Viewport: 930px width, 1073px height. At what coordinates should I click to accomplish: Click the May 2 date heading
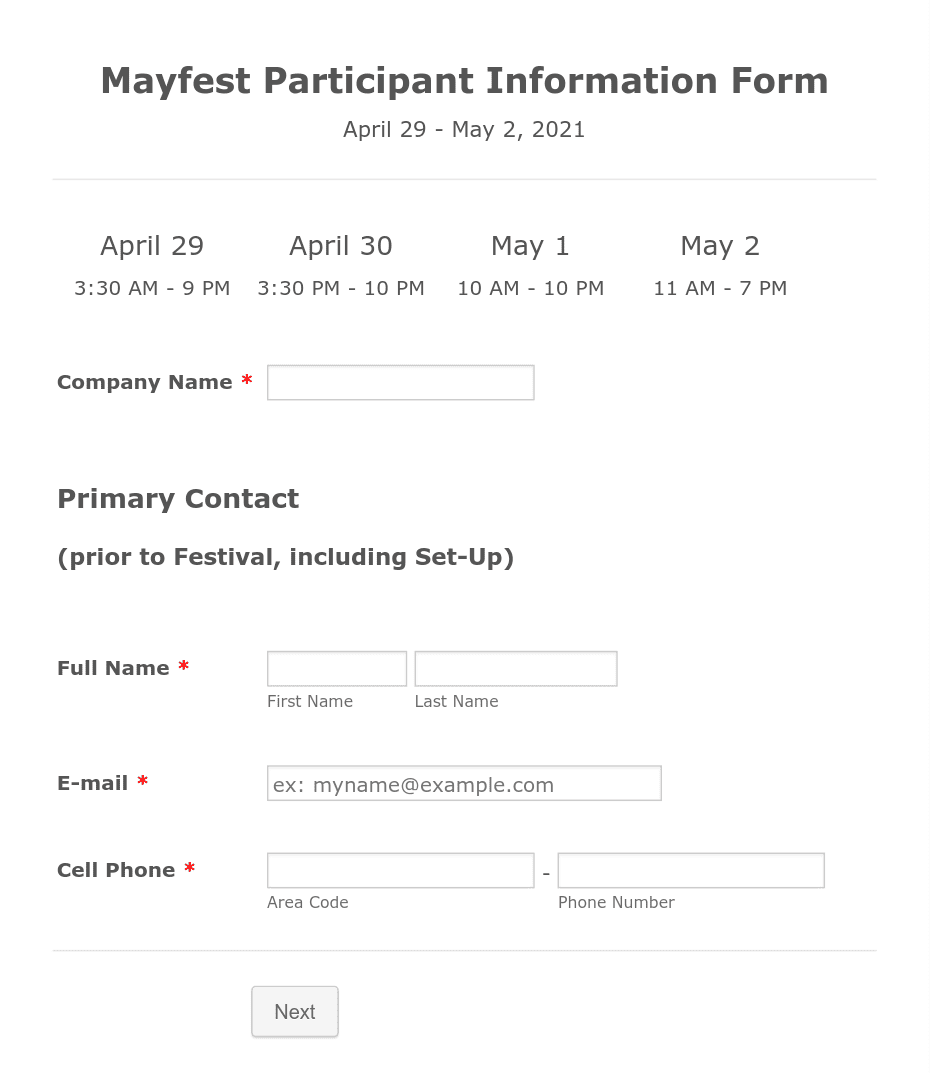[719, 245]
